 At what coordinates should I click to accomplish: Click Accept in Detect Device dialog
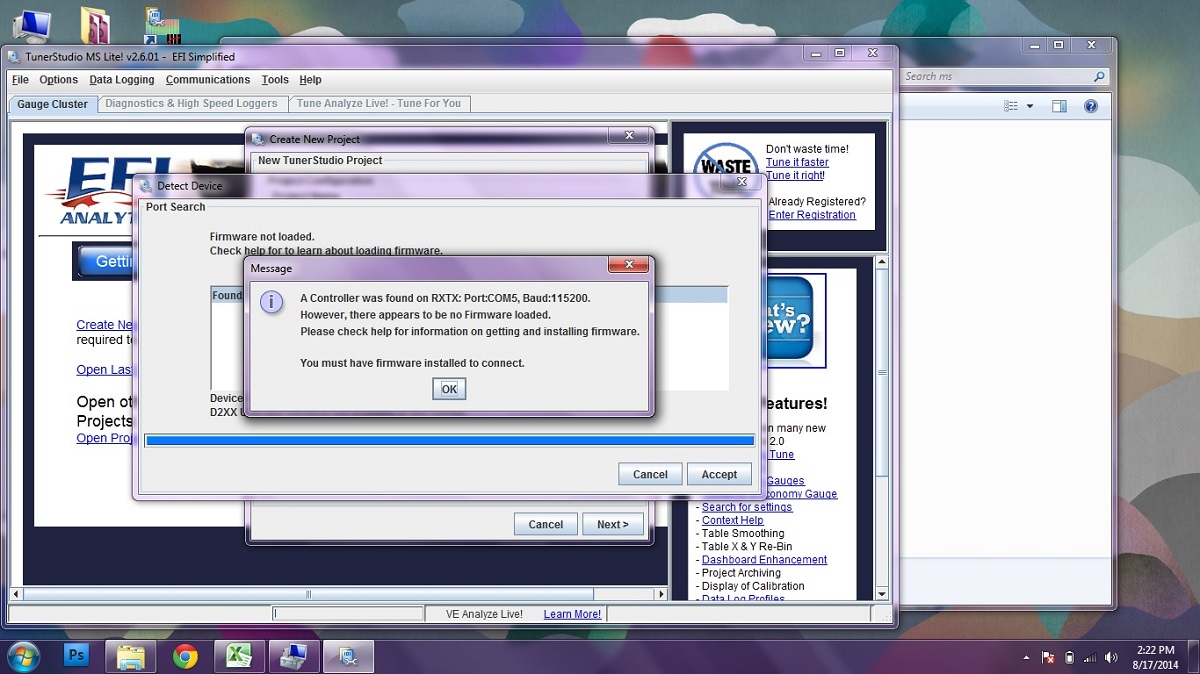719,474
